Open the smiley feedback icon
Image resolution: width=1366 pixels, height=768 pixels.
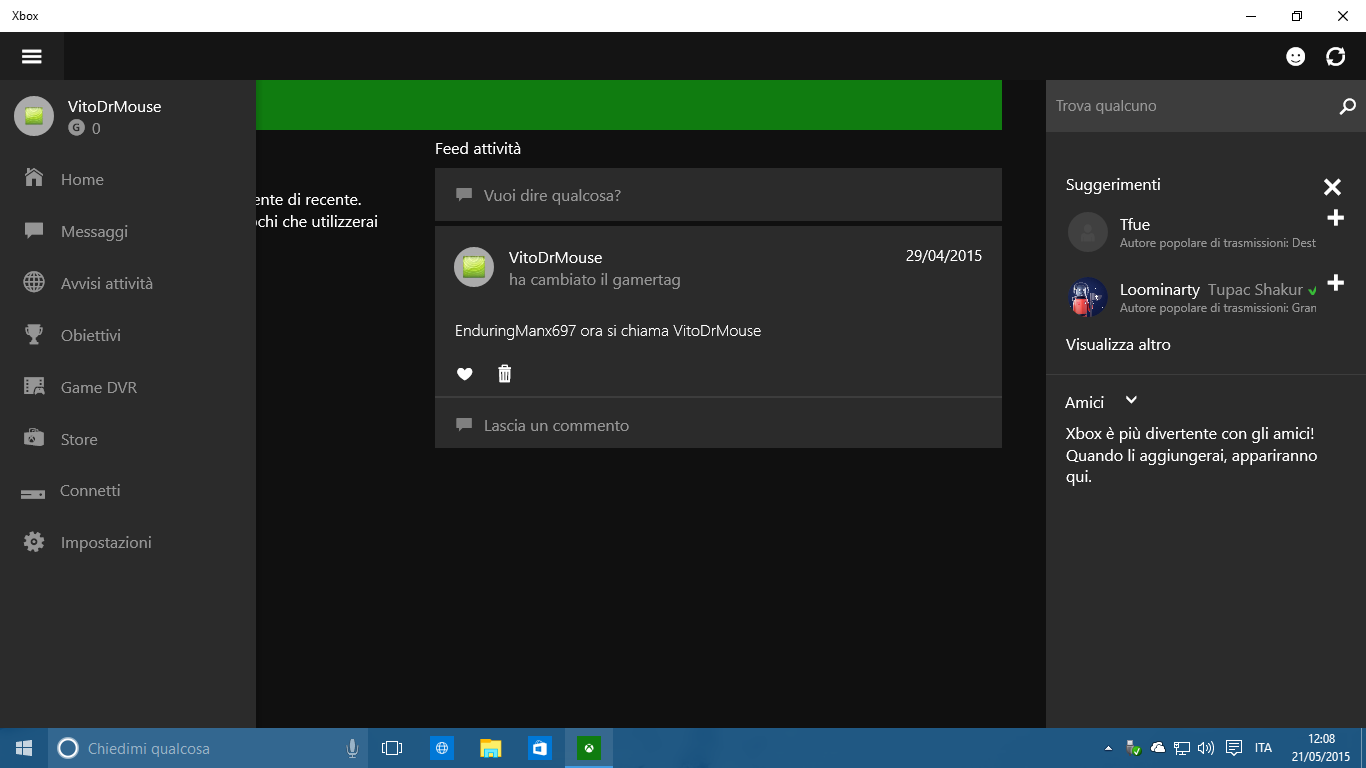tap(1296, 57)
